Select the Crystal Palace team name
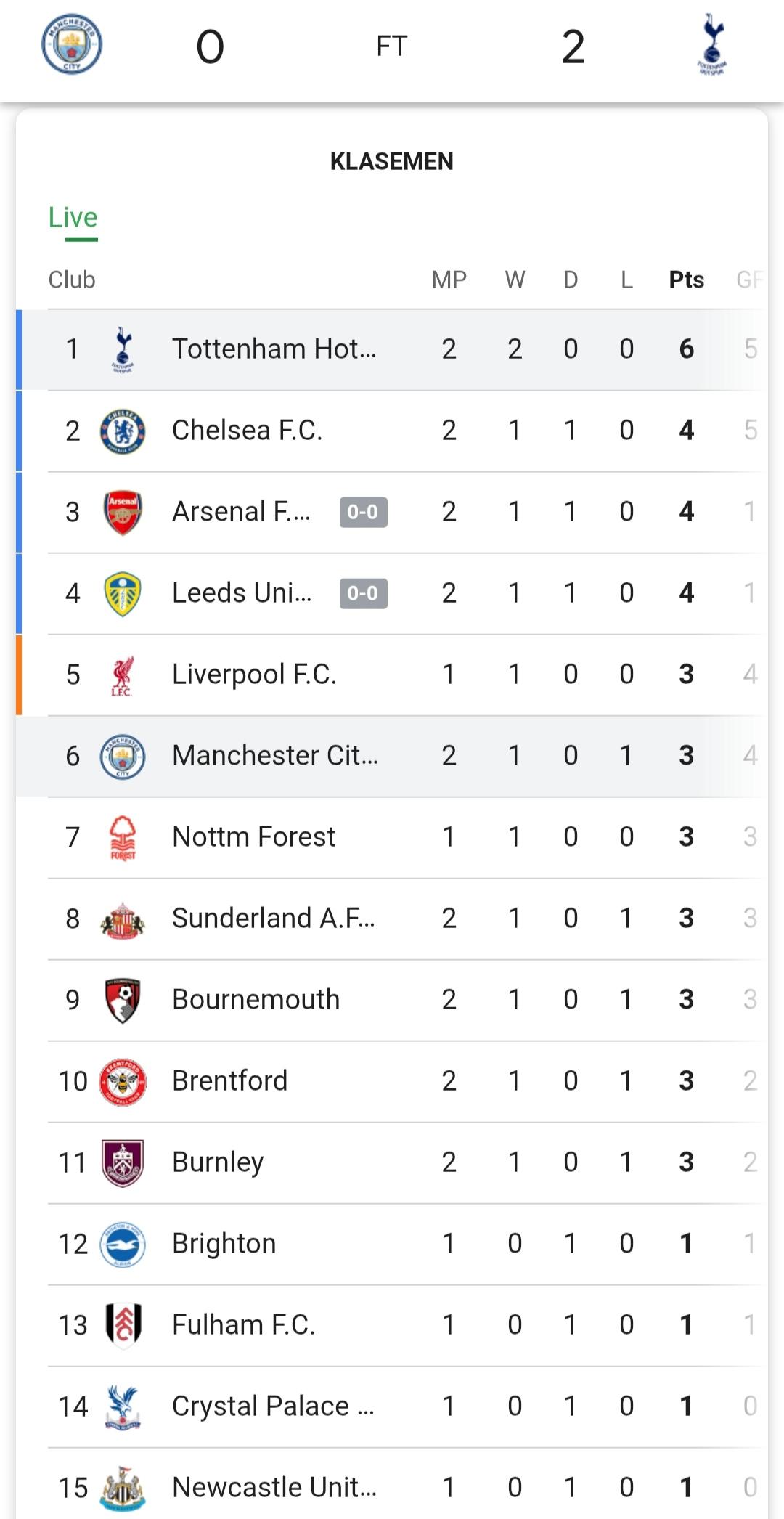The width and height of the screenshot is (784, 1519). click(x=273, y=1406)
